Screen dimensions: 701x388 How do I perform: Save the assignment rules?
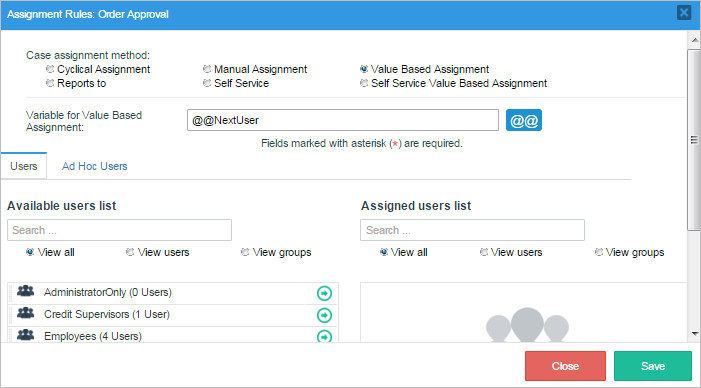pyautogui.click(x=653, y=366)
